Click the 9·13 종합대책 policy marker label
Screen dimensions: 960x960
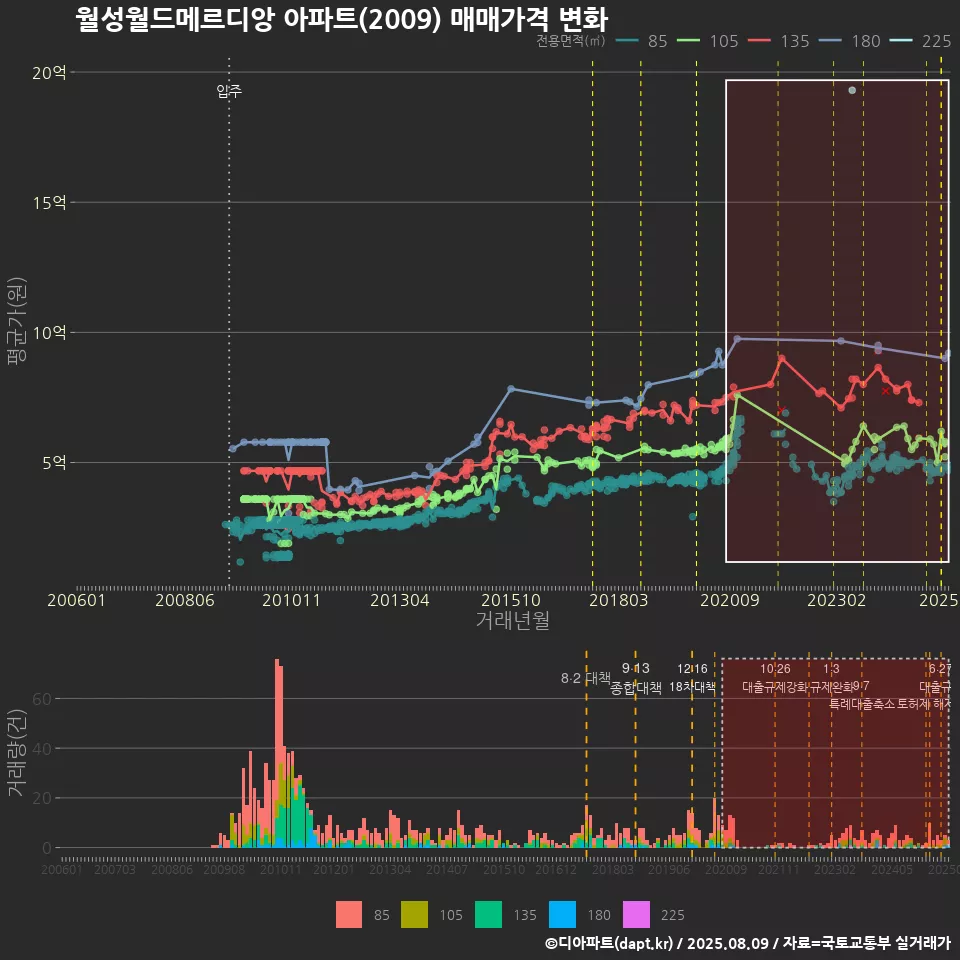[x=636, y=678]
